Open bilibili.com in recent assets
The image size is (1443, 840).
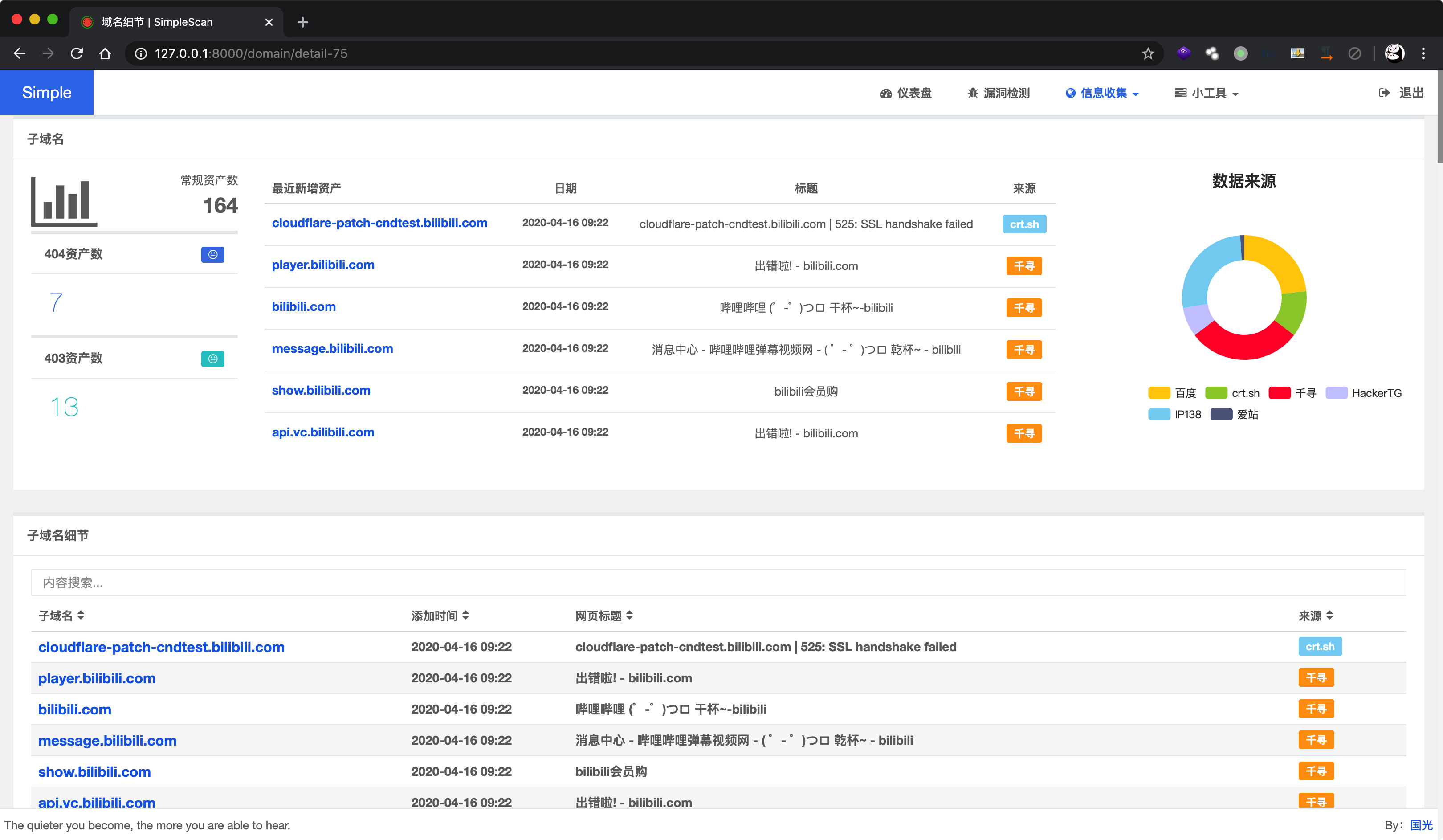(x=303, y=306)
